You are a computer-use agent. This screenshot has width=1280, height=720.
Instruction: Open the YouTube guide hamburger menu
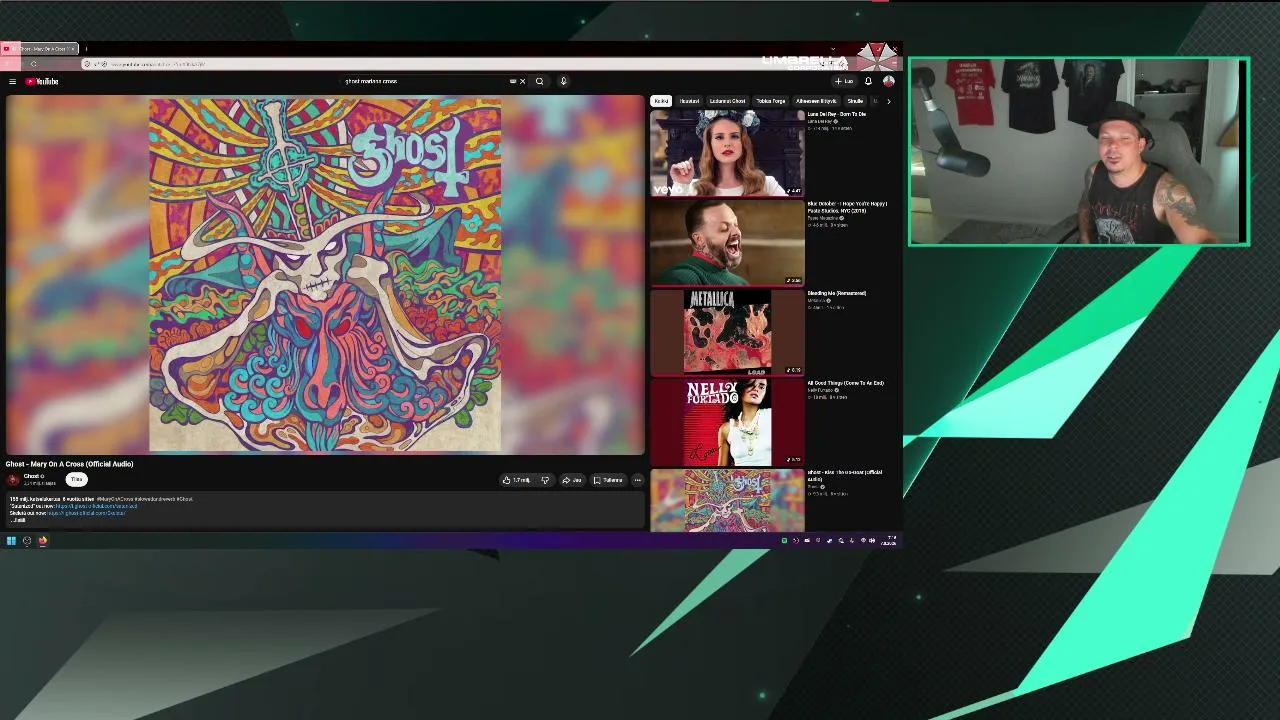12,82
